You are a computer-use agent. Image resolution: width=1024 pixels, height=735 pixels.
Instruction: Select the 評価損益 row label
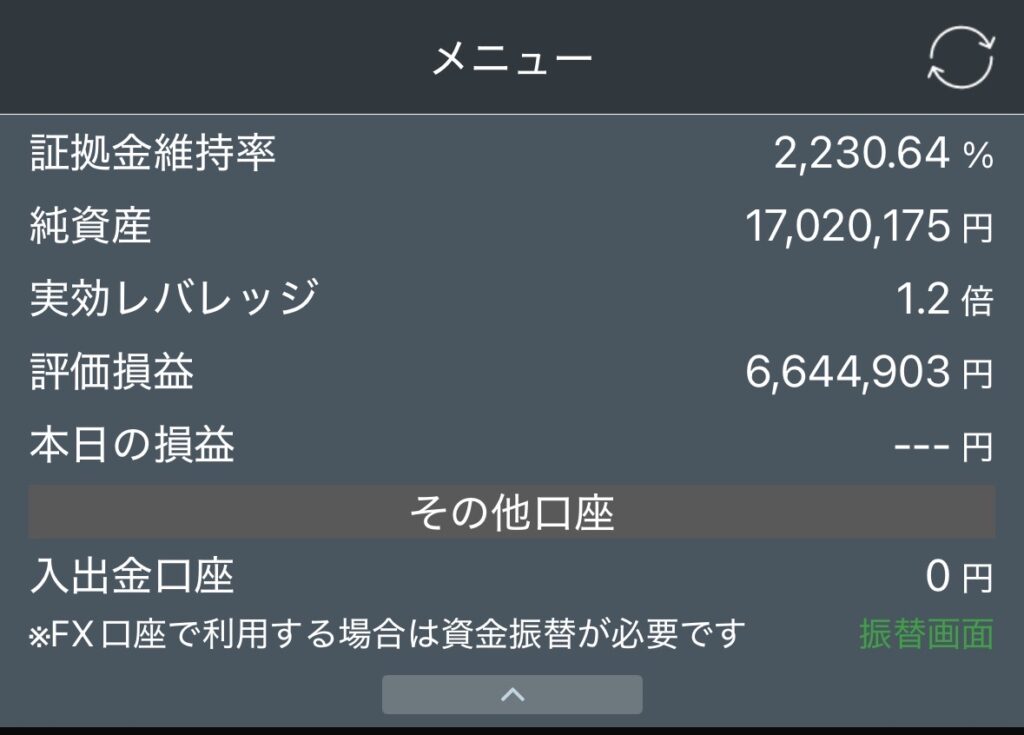111,372
